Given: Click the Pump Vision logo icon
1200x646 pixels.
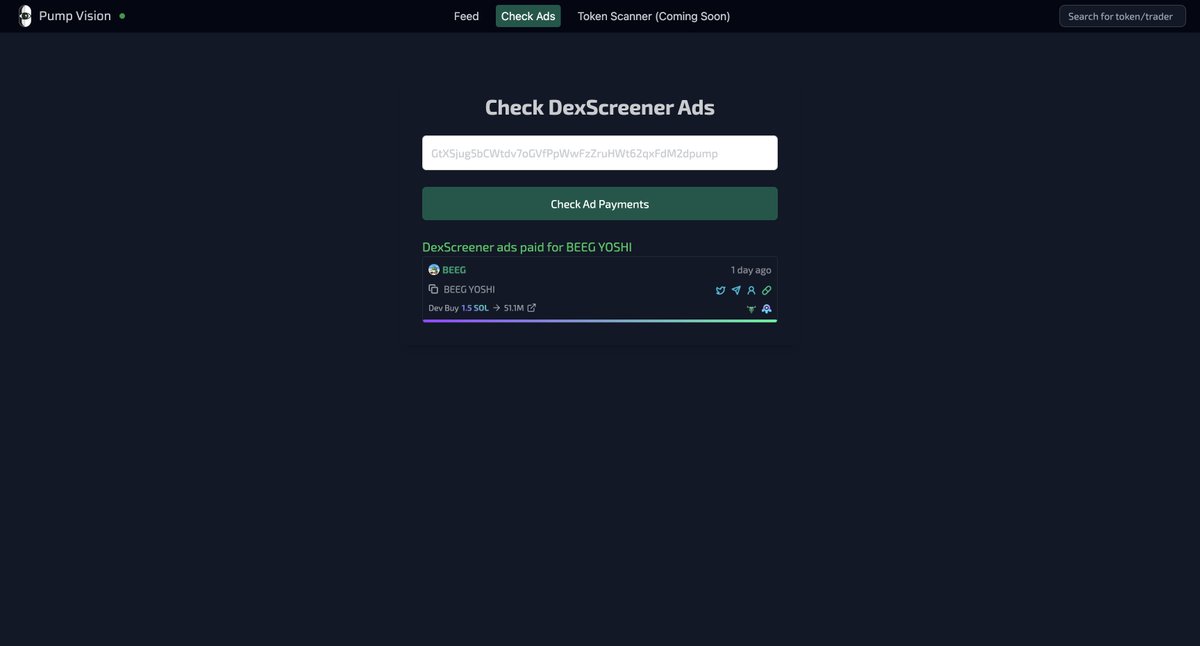Looking at the screenshot, I should point(25,16).
